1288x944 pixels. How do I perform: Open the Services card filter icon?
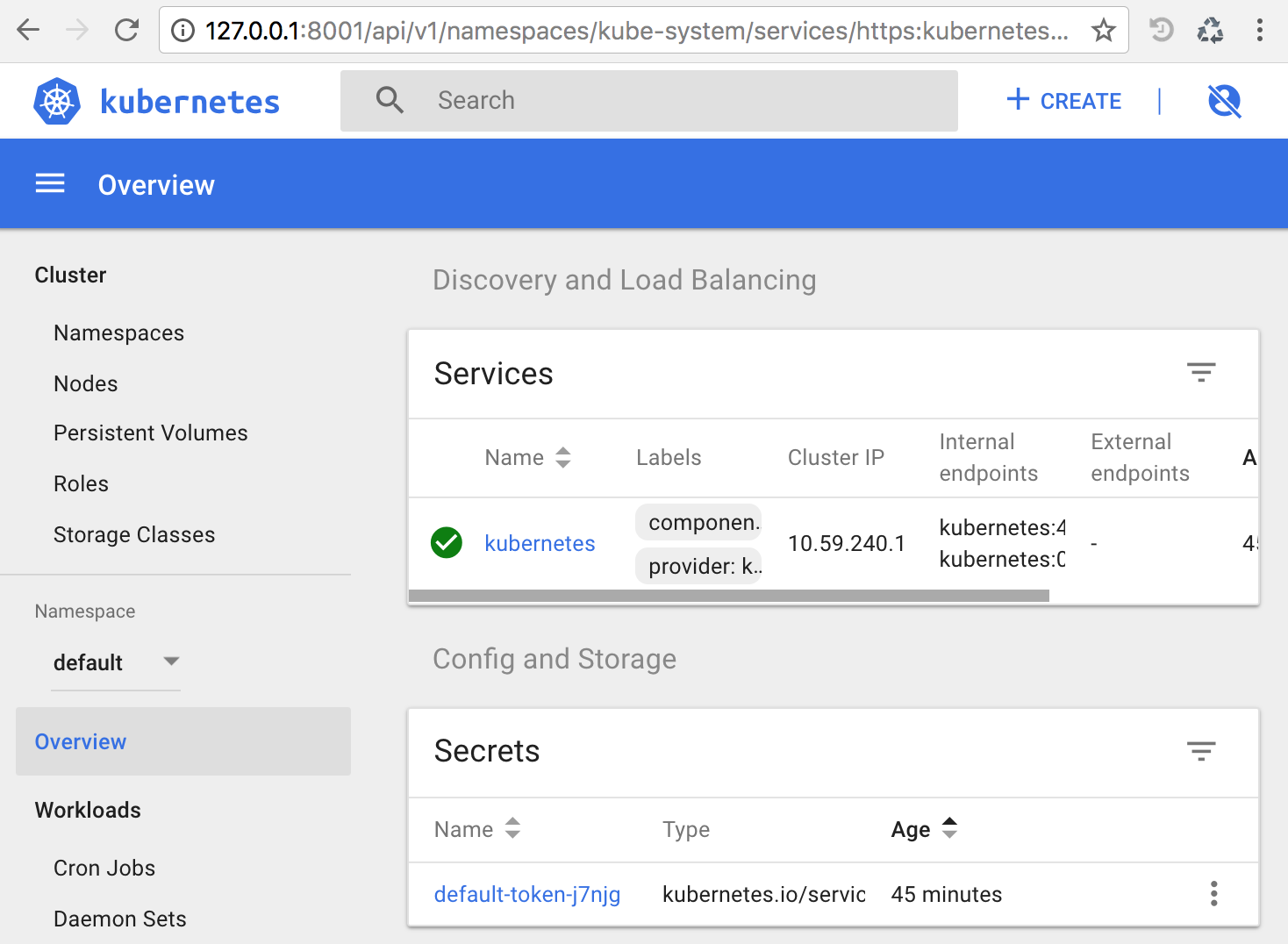click(x=1201, y=372)
